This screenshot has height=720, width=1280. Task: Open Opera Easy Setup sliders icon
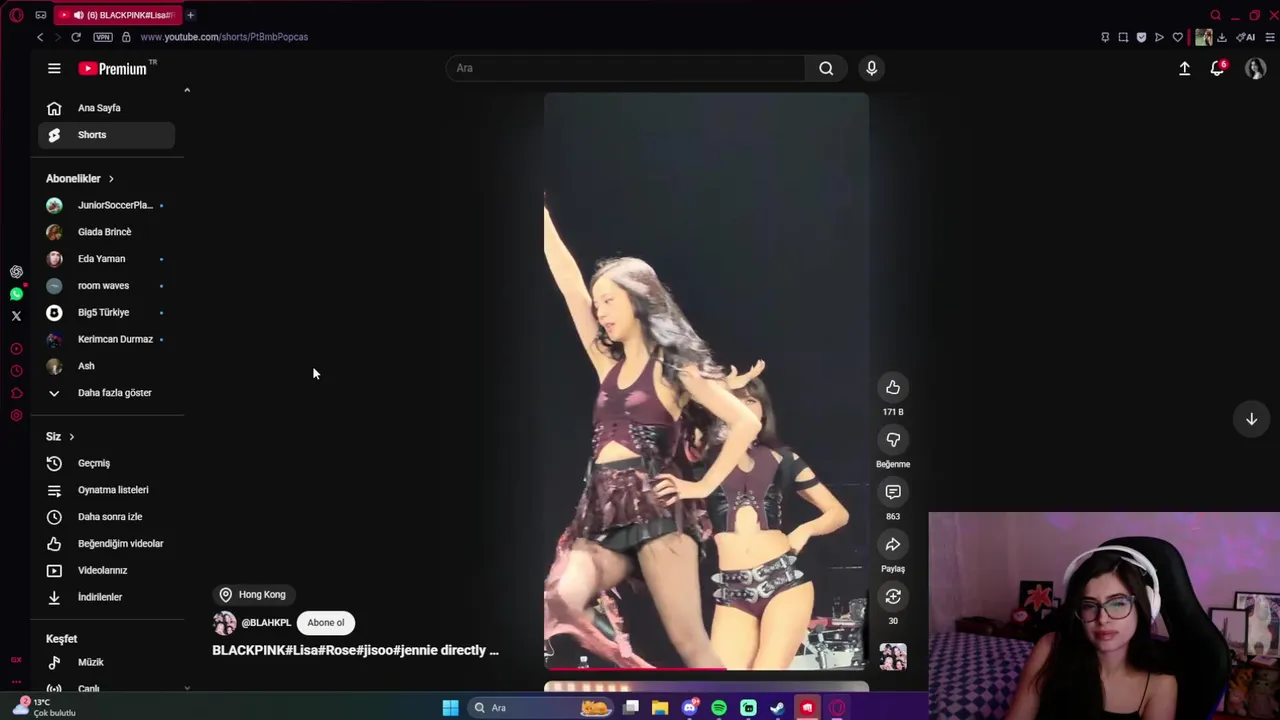[x=1271, y=37]
